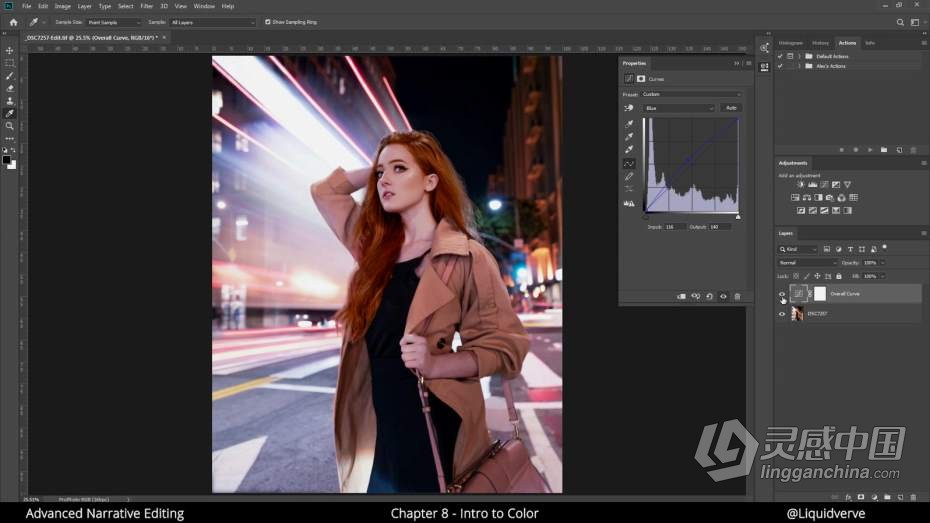Add a Color Lookup grid adjustment
The width and height of the screenshot is (930, 523).
click(853, 197)
